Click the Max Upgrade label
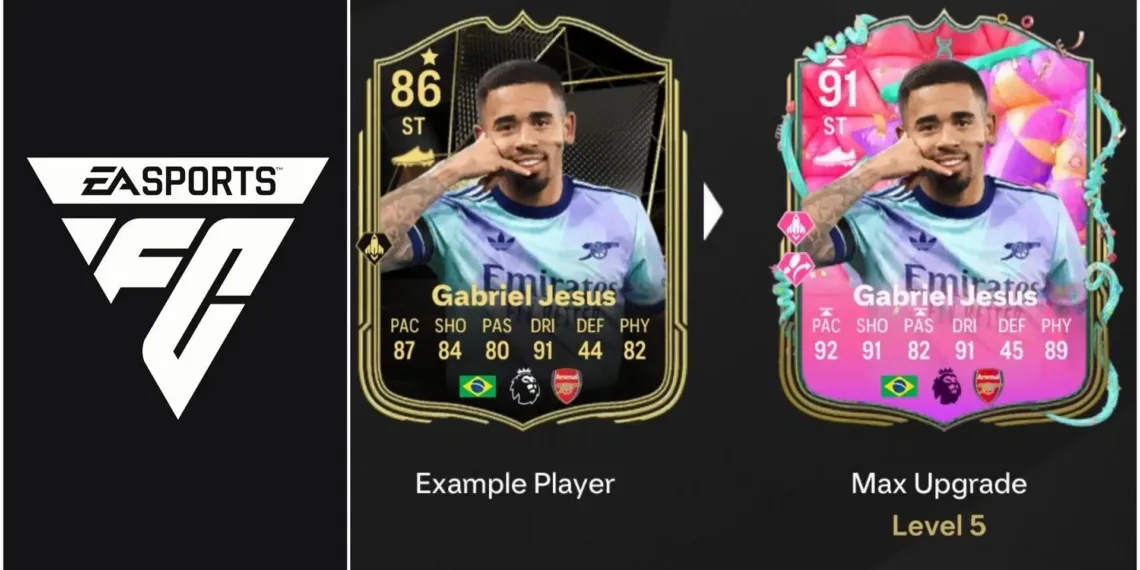The height and width of the screenshot is (570, 1140). 939,483
